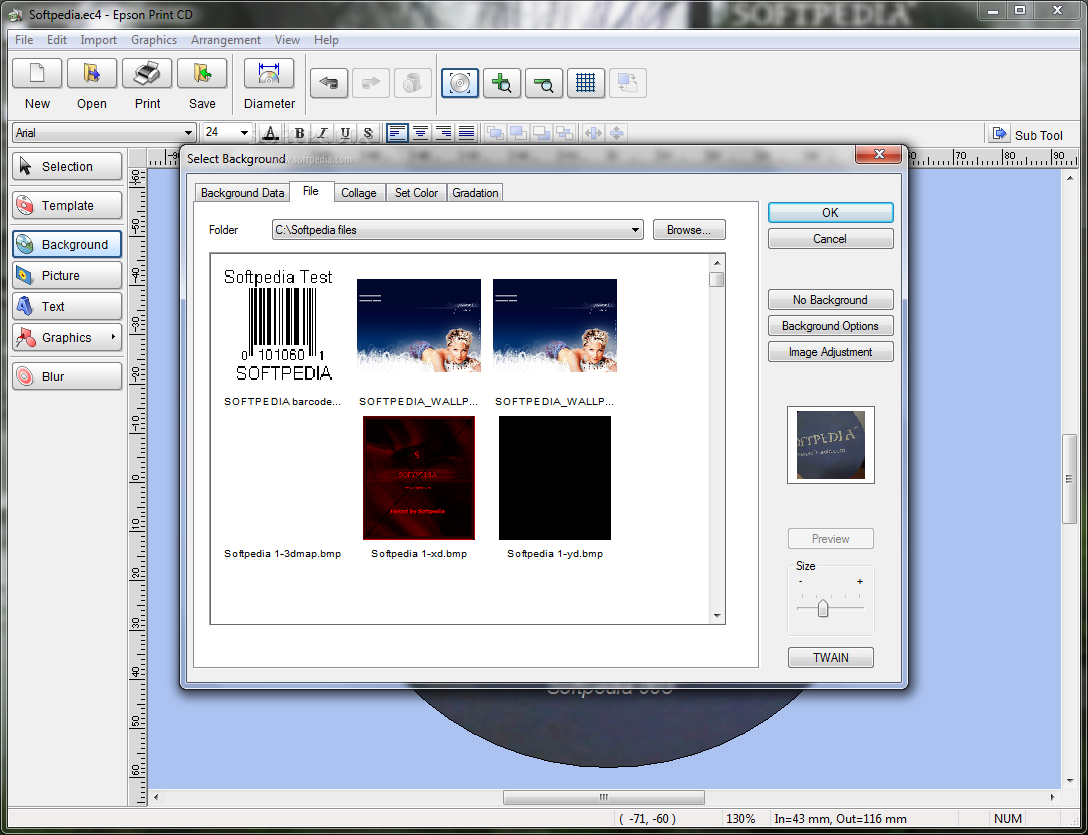The height and width of the screenshot is (835, 1088).
Task: Toggle the disc view icon
Action: click(x=460, y=83)
